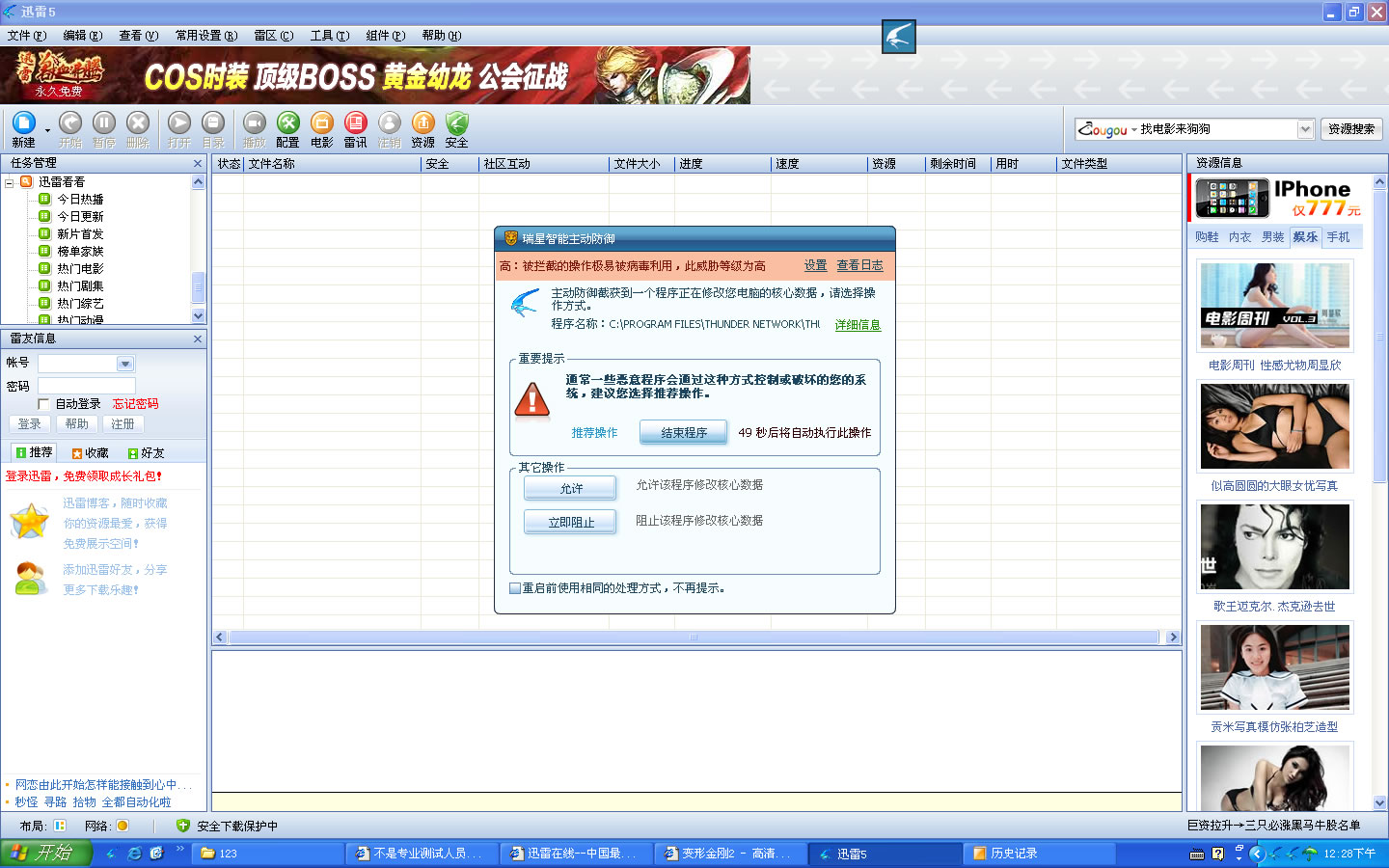
Task: Click the 登录 login button
Action: click(x=30, y=424)
